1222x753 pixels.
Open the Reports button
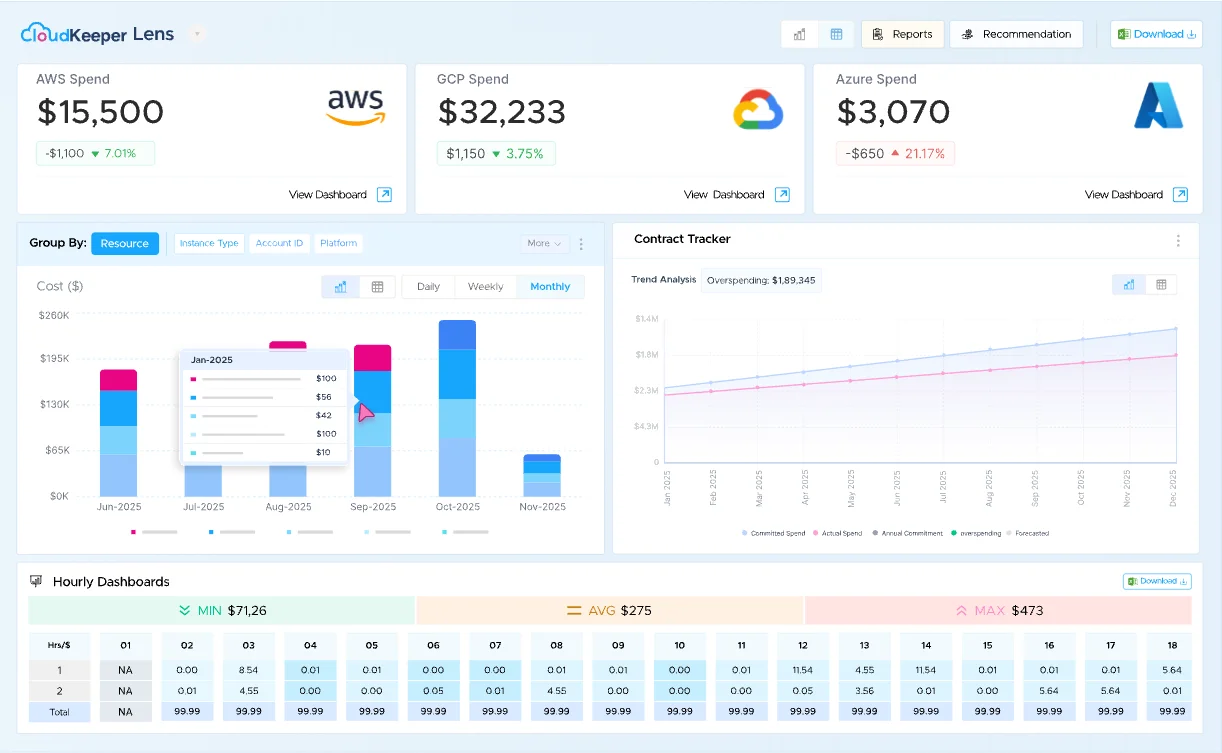point(902,34)
